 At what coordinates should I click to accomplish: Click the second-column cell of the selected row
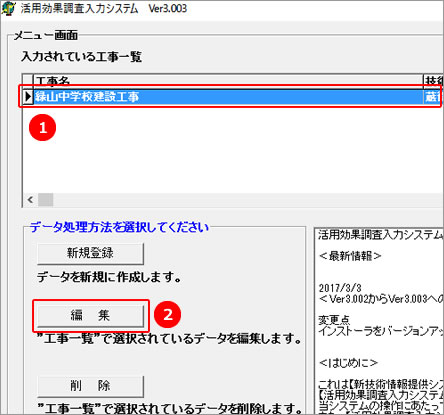tap(433, 97)
